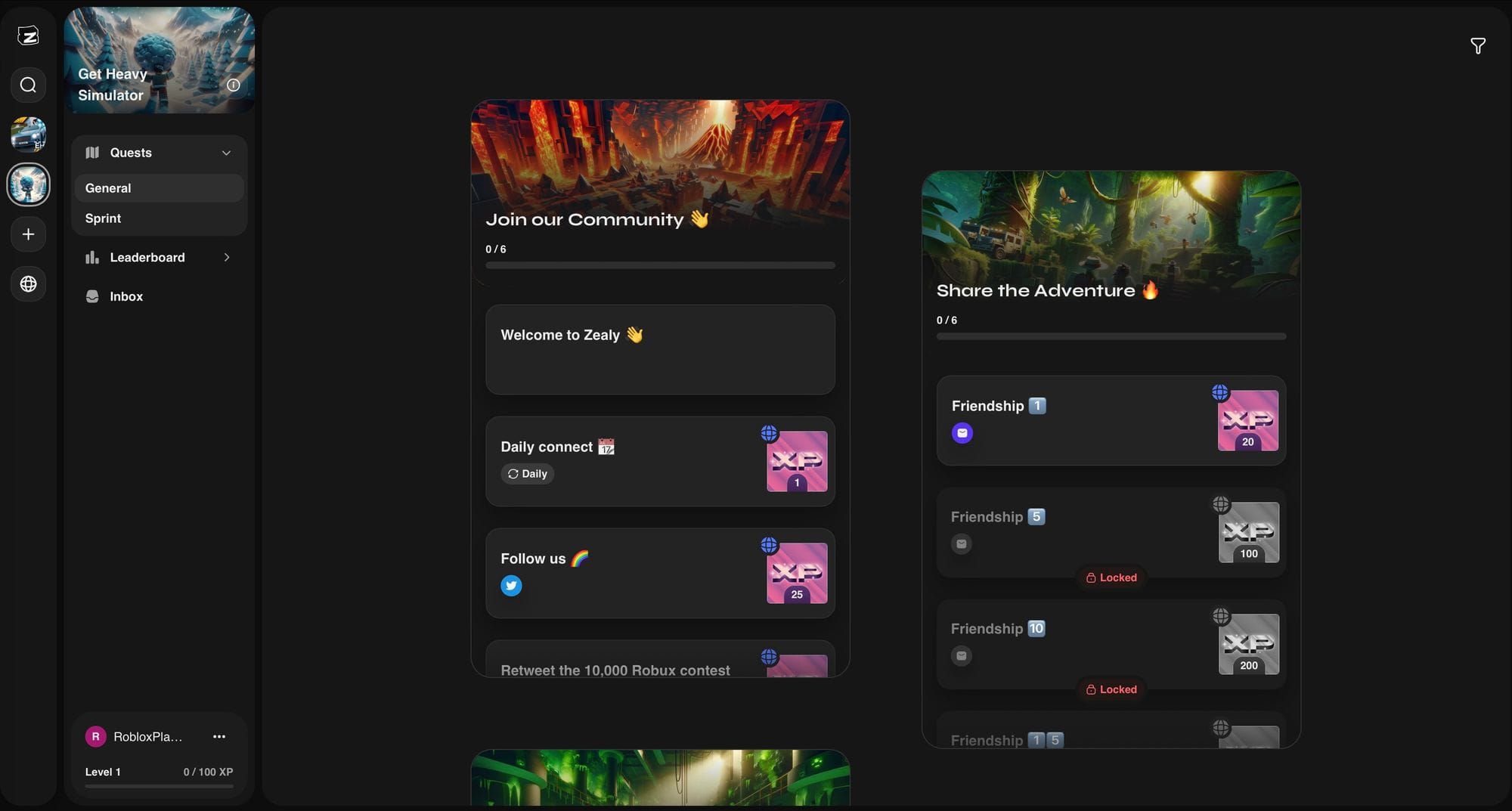Click the Twitter icon on Follow us

(x=511, y=586)
